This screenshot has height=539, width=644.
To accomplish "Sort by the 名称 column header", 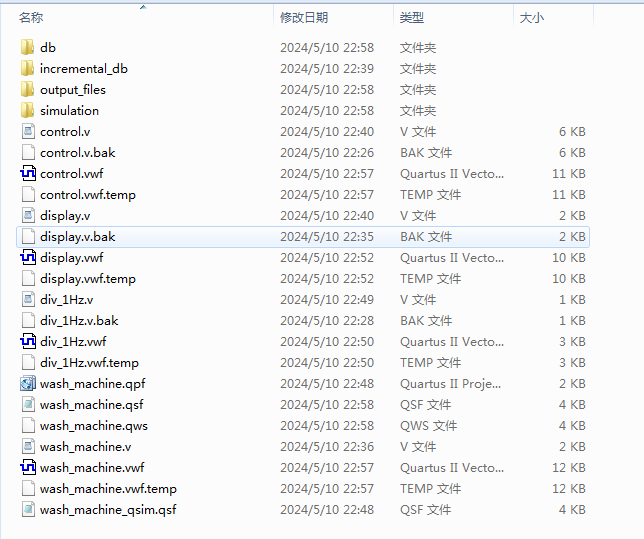I will [x=31, y=18].
